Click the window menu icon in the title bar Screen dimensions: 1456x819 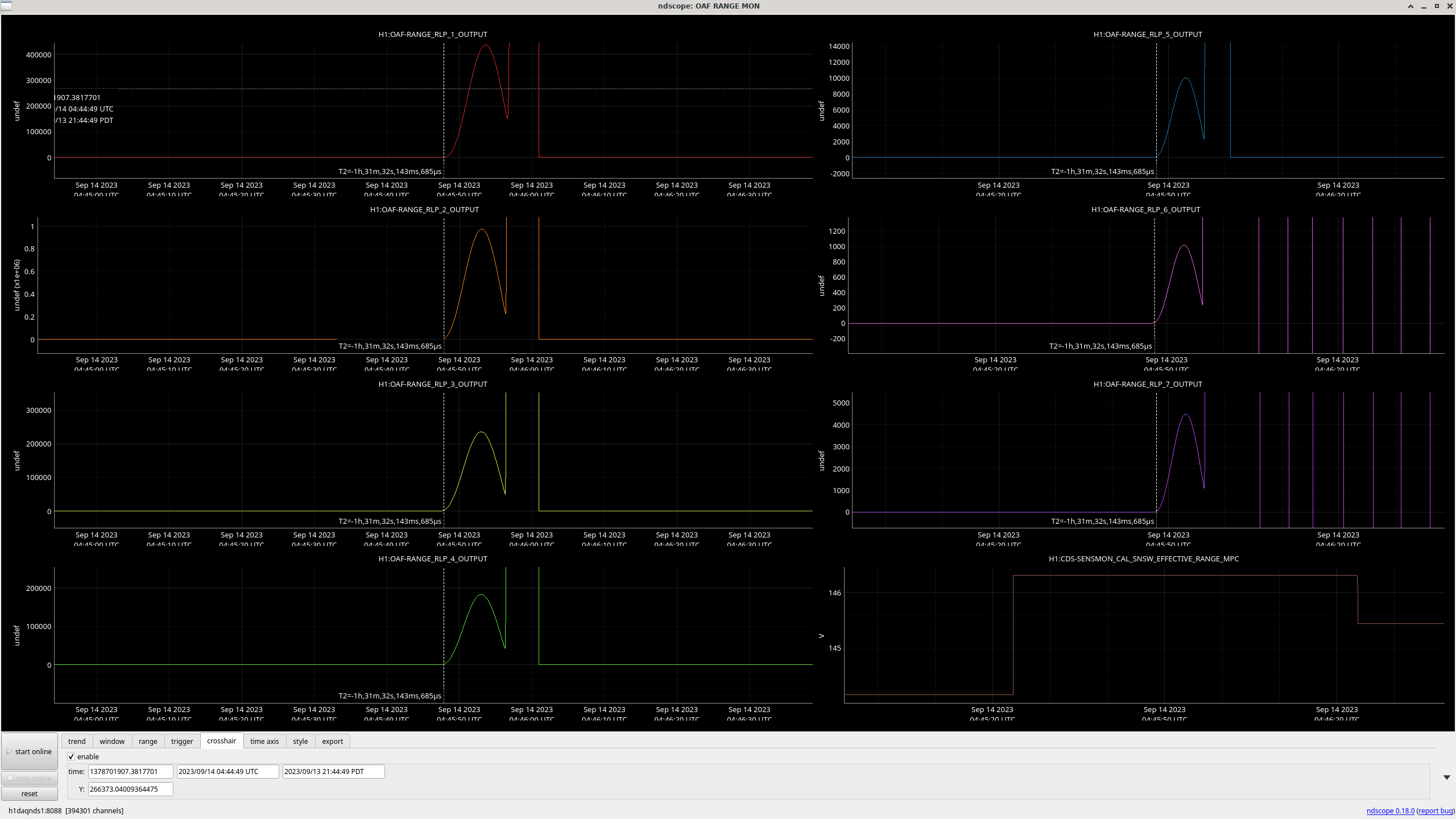6,6
